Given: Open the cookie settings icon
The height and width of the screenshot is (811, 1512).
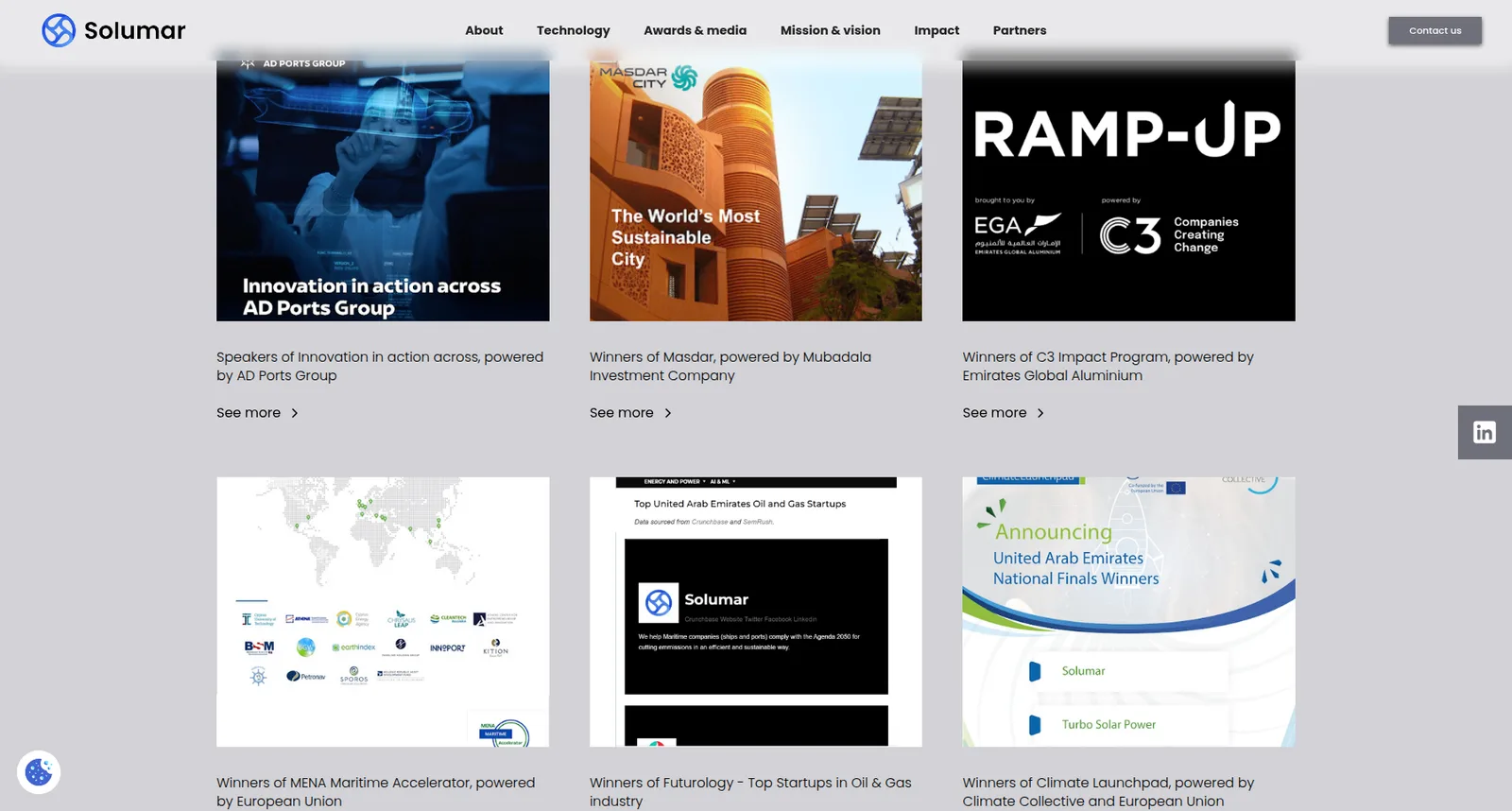Looking at the screenshot, I should pyautogui.click(x=39, y=772).
